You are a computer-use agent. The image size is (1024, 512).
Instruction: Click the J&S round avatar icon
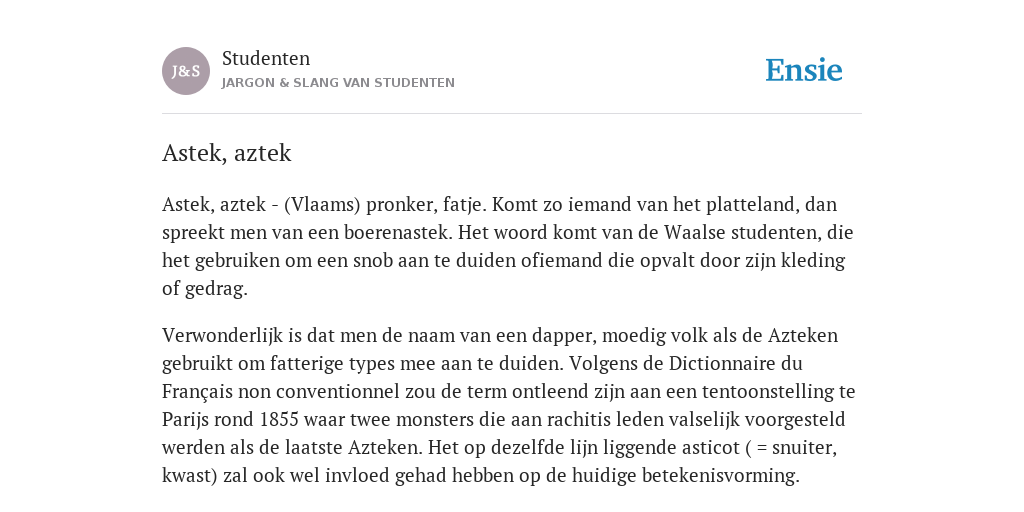click(x=185, y=71)
